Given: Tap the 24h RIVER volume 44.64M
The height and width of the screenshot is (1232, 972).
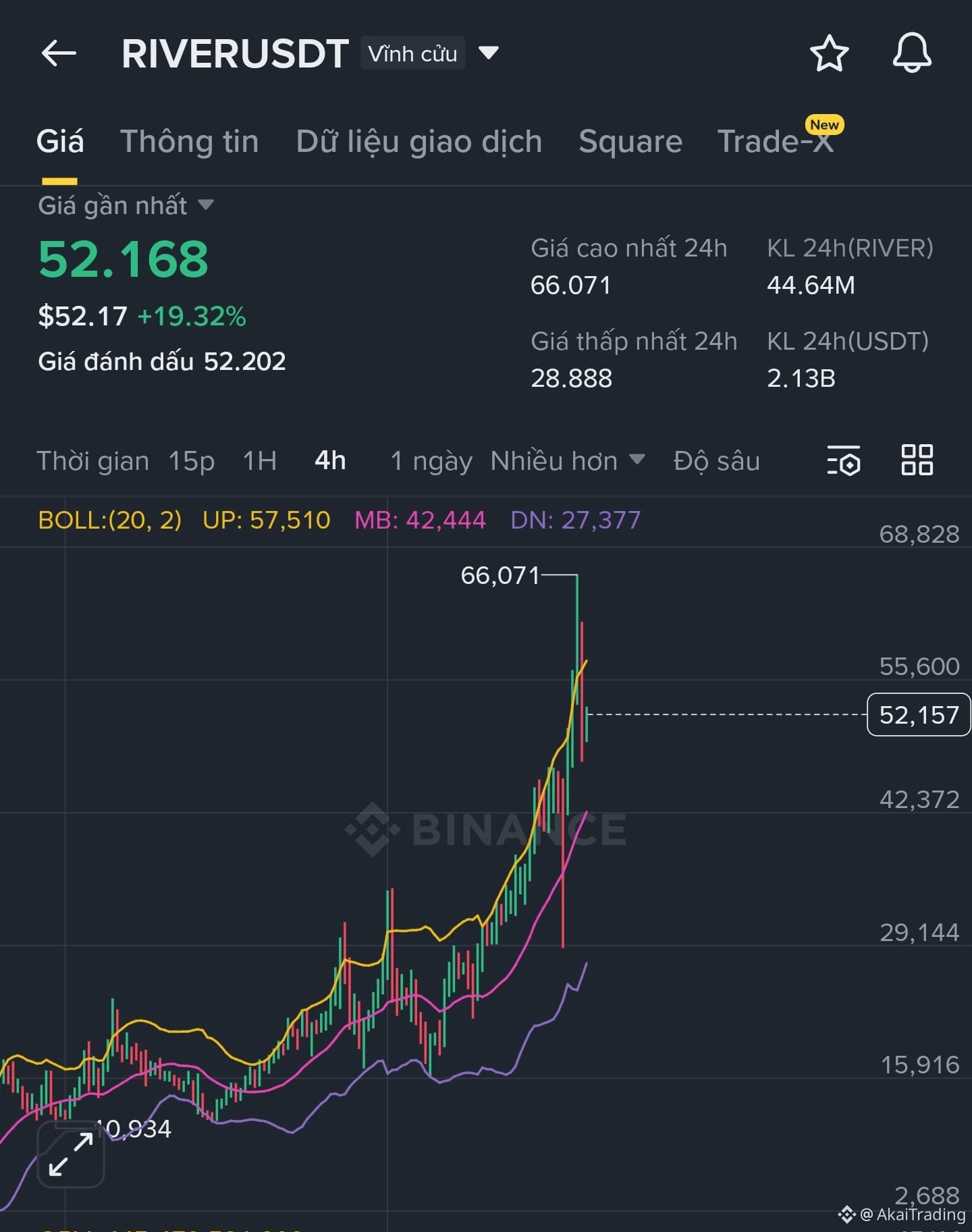Looking at the screenshot, I should click(811, 285).
